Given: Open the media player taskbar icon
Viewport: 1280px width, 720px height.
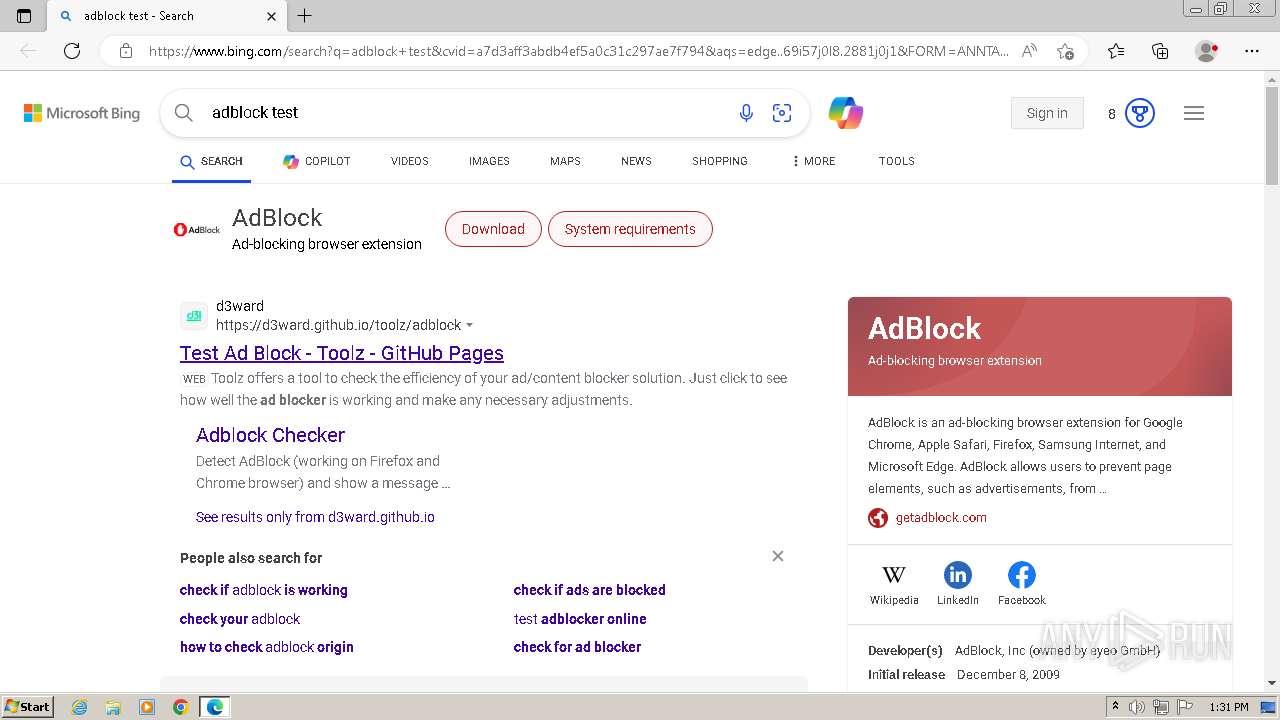Looking at the screenshot, I should pos(147,707).
